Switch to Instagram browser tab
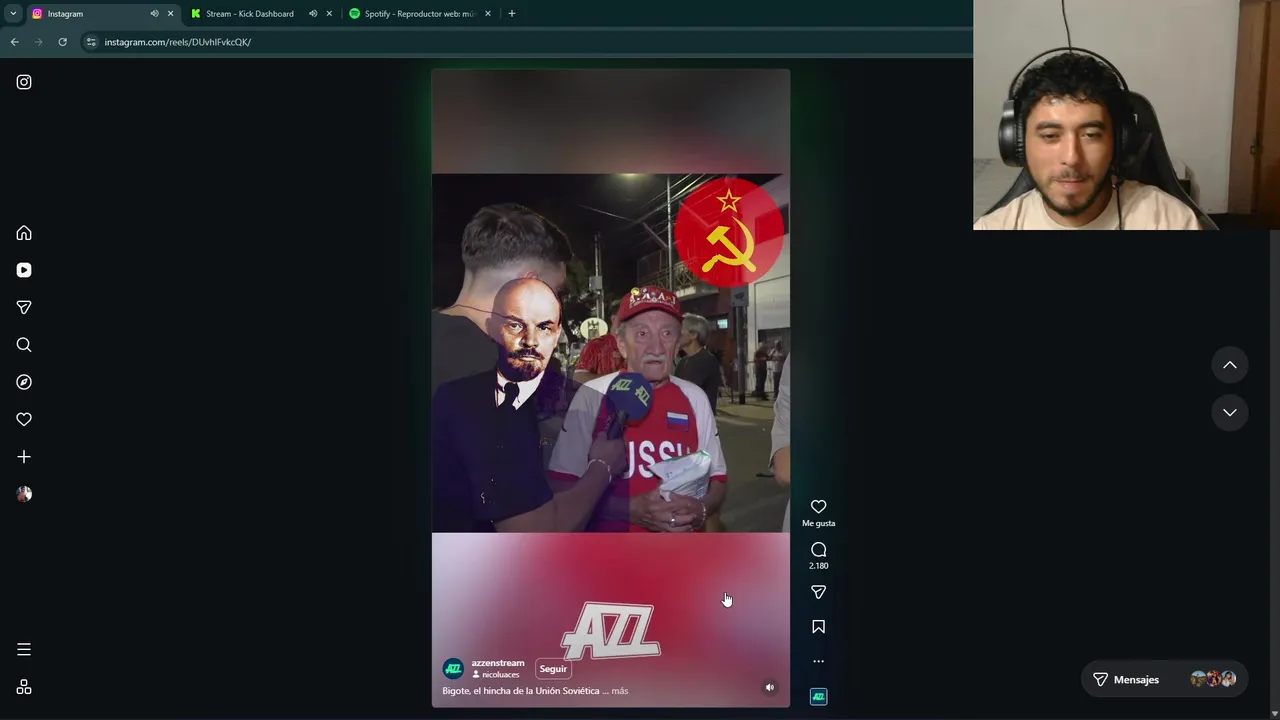Image resolution: width=1280 pixels, height=720 pixels. (x=101, y=14)
